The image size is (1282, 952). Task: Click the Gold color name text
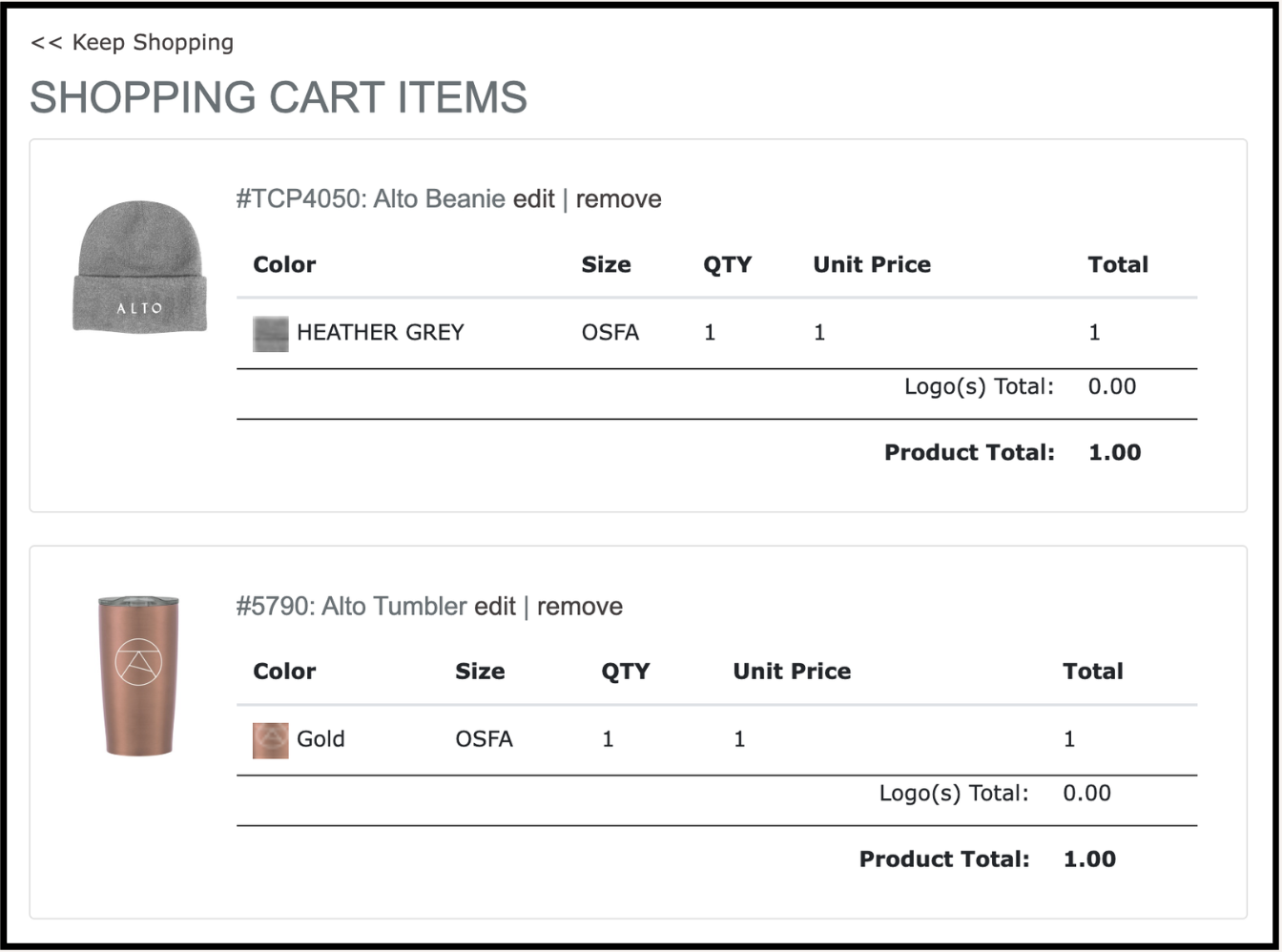320,739
